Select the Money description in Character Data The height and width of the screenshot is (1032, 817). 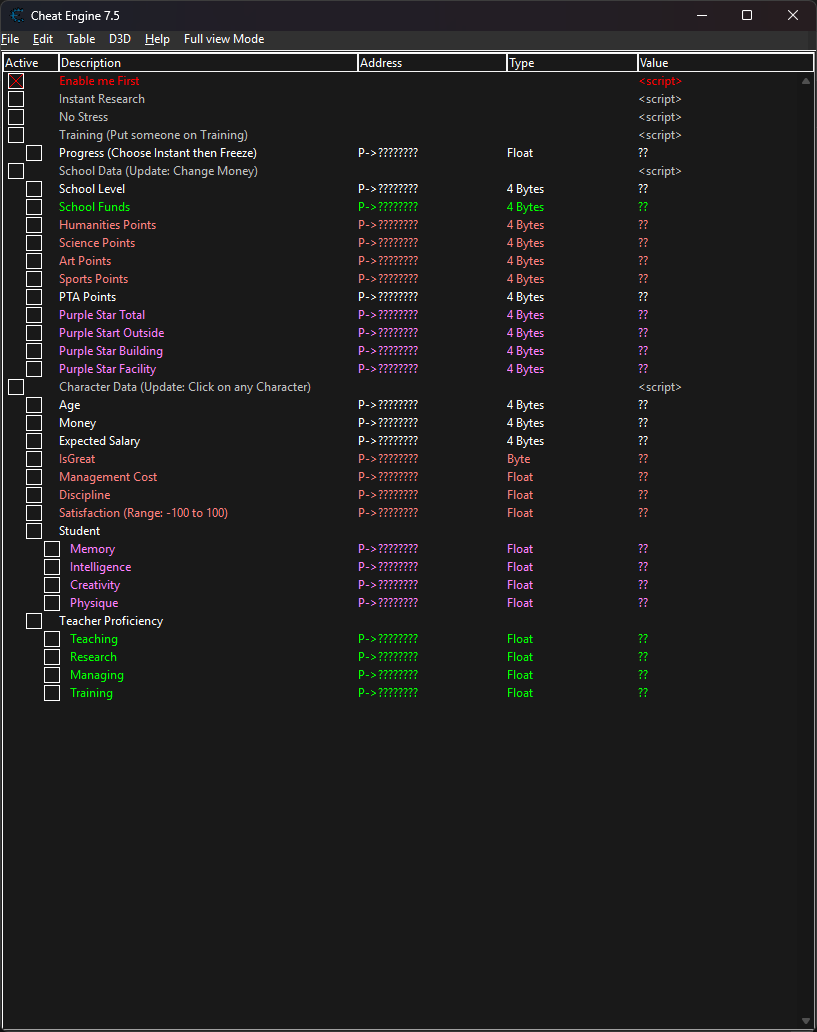pos(78,423)
